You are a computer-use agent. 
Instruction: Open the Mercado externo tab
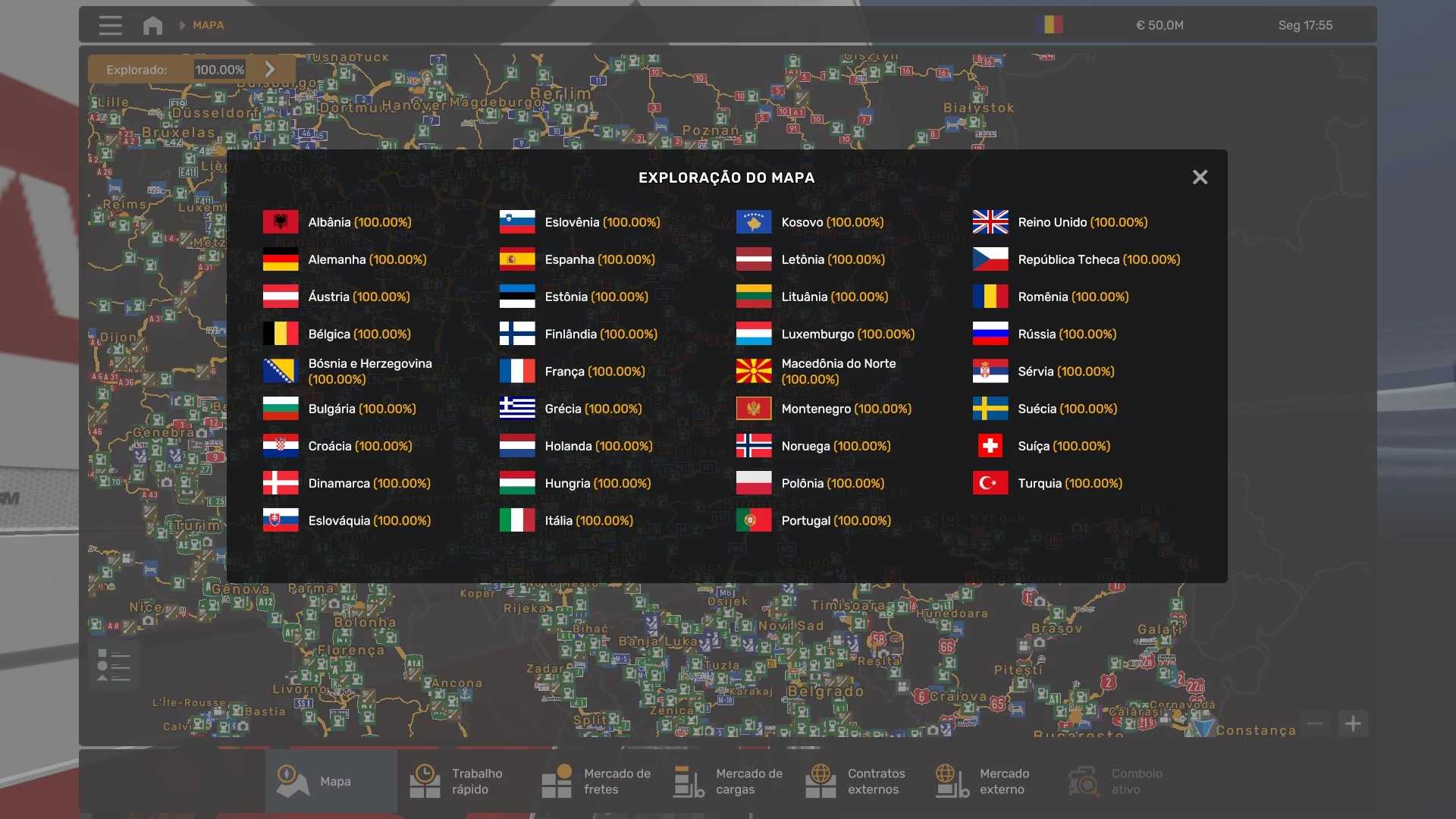(991, 781)
